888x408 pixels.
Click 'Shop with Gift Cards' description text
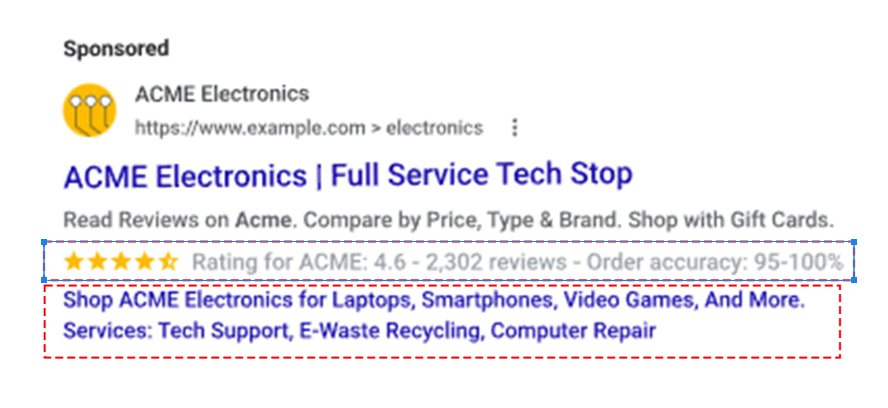(x=740, y=219)
